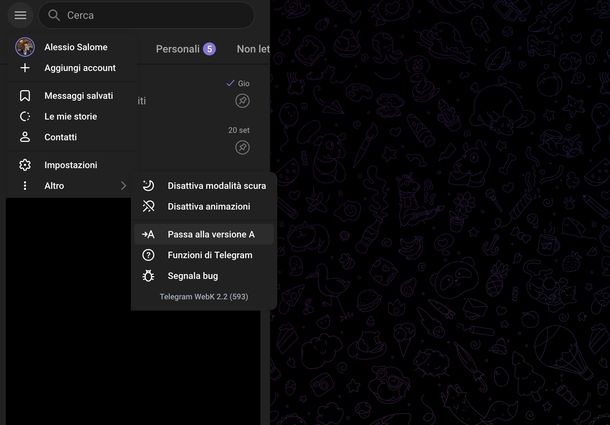This screenshot has width=610, height=425.
Task: Click the Segnala bug icon
Action: click(148, 276)
